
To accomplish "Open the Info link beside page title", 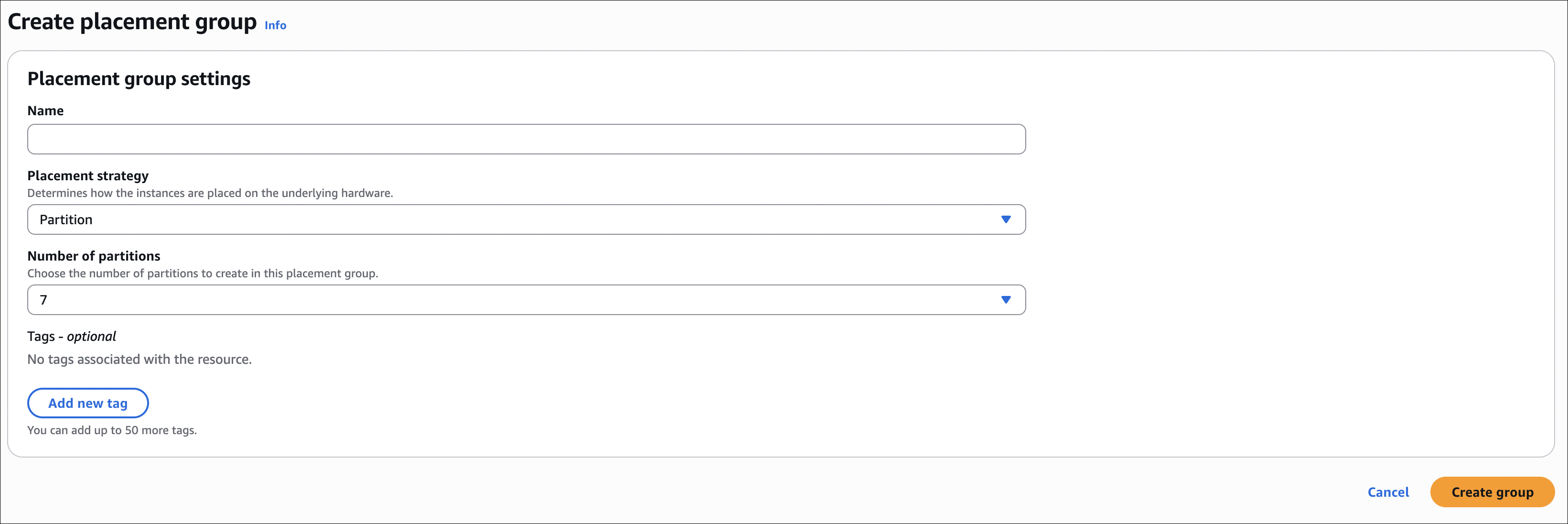I will pyautogui.click(x=275, y=25).
